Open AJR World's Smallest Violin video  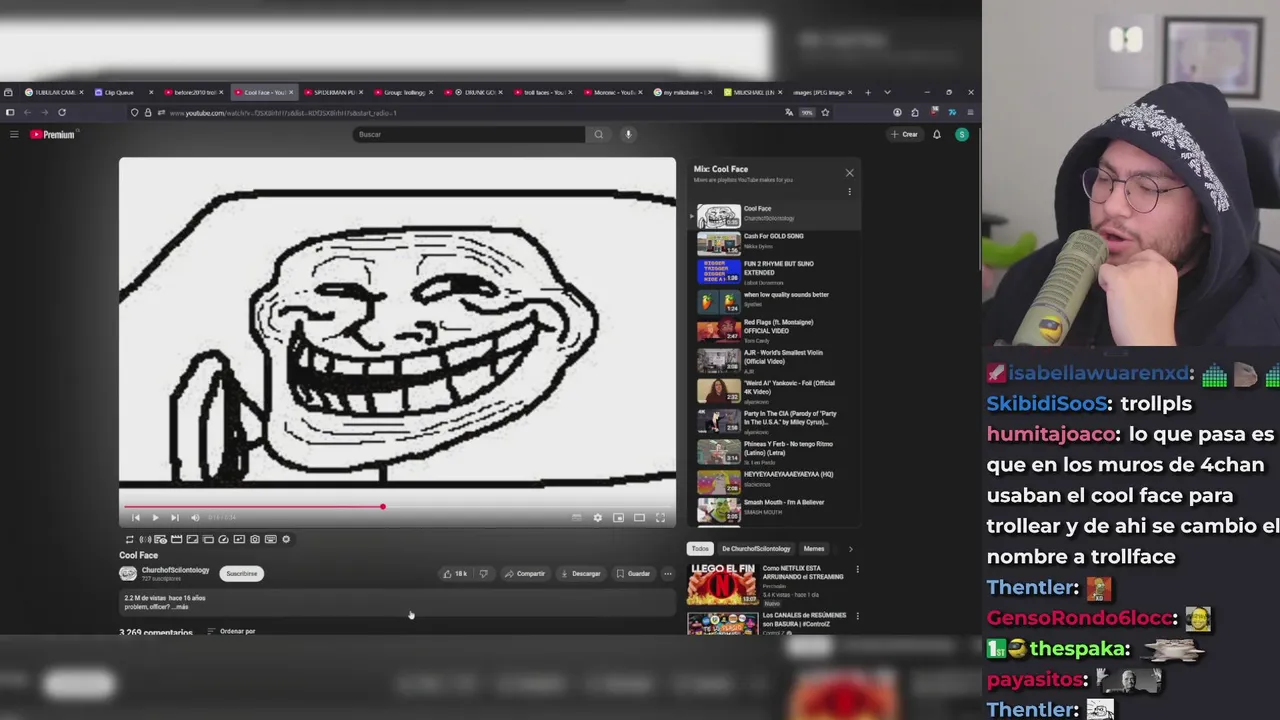pyautogui.click(x=774, y=360)
